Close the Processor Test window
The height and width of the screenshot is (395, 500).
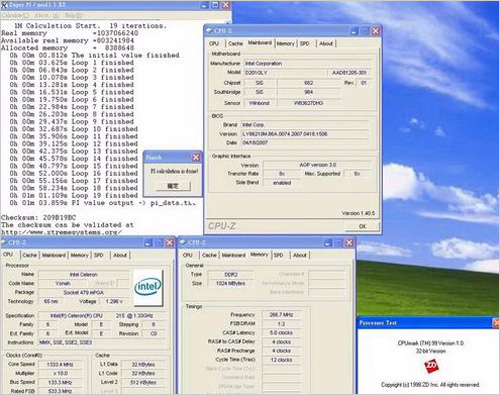(496, 323)
